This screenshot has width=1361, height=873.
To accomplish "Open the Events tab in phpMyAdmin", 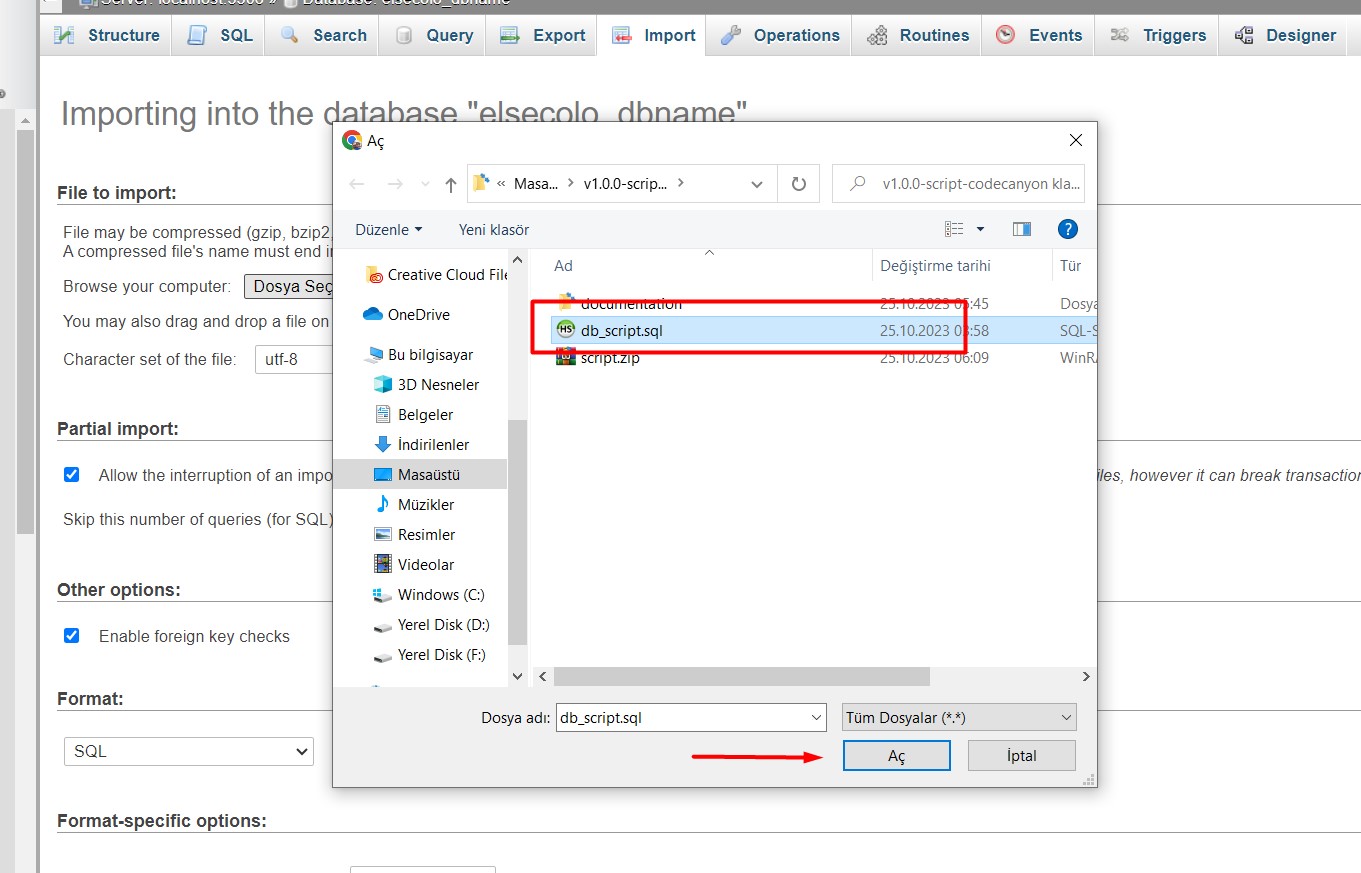I will [1039, 35].
